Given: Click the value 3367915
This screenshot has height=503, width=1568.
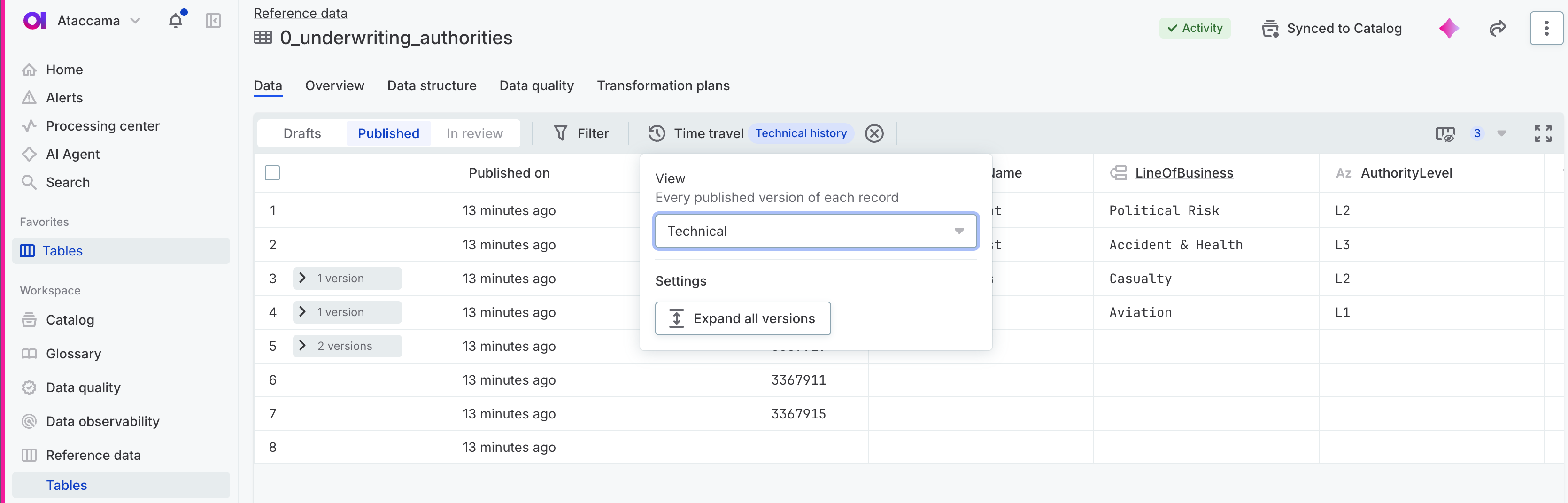Looking at the screenshot, I should 799,414.
